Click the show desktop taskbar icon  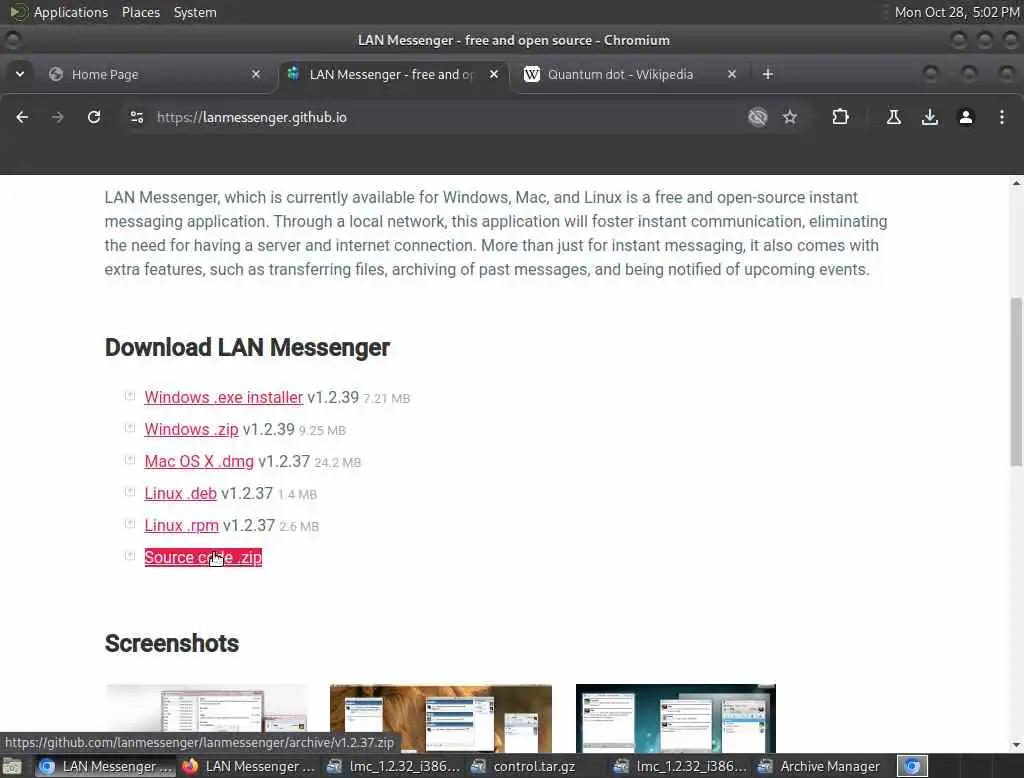pos(12,766)
